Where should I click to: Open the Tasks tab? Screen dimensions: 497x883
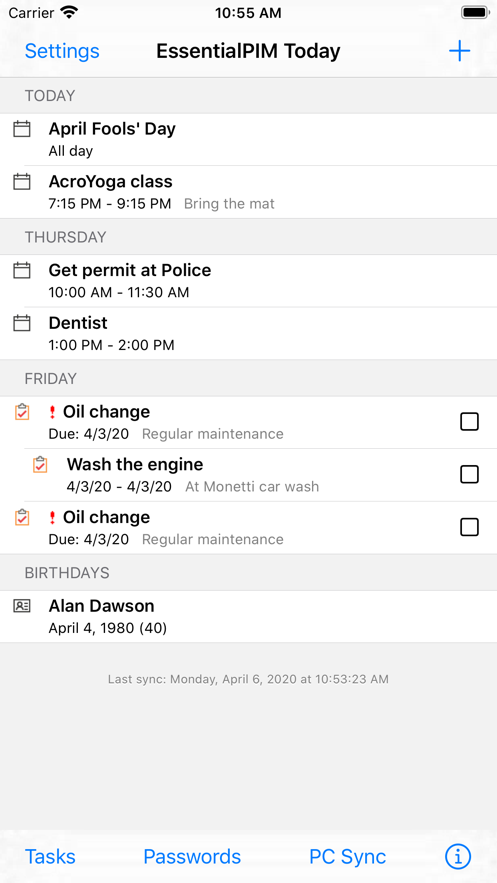point(50,857)
